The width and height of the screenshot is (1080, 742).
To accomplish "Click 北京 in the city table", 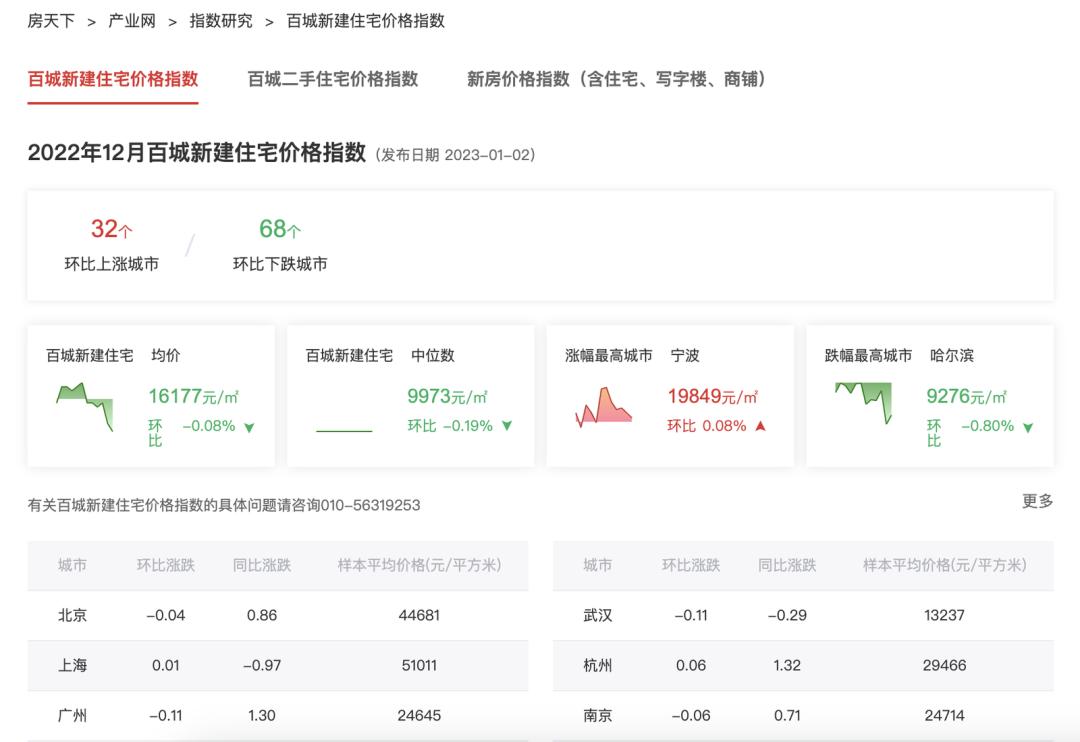I will tap(72, 616).
